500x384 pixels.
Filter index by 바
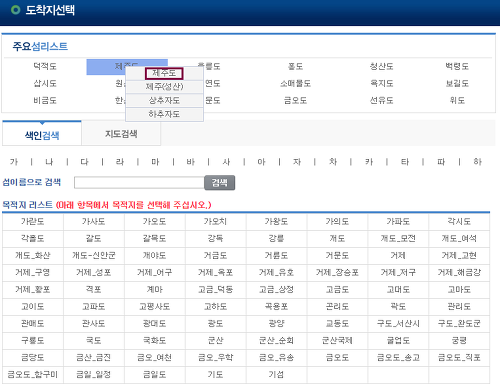click(191, 162)
